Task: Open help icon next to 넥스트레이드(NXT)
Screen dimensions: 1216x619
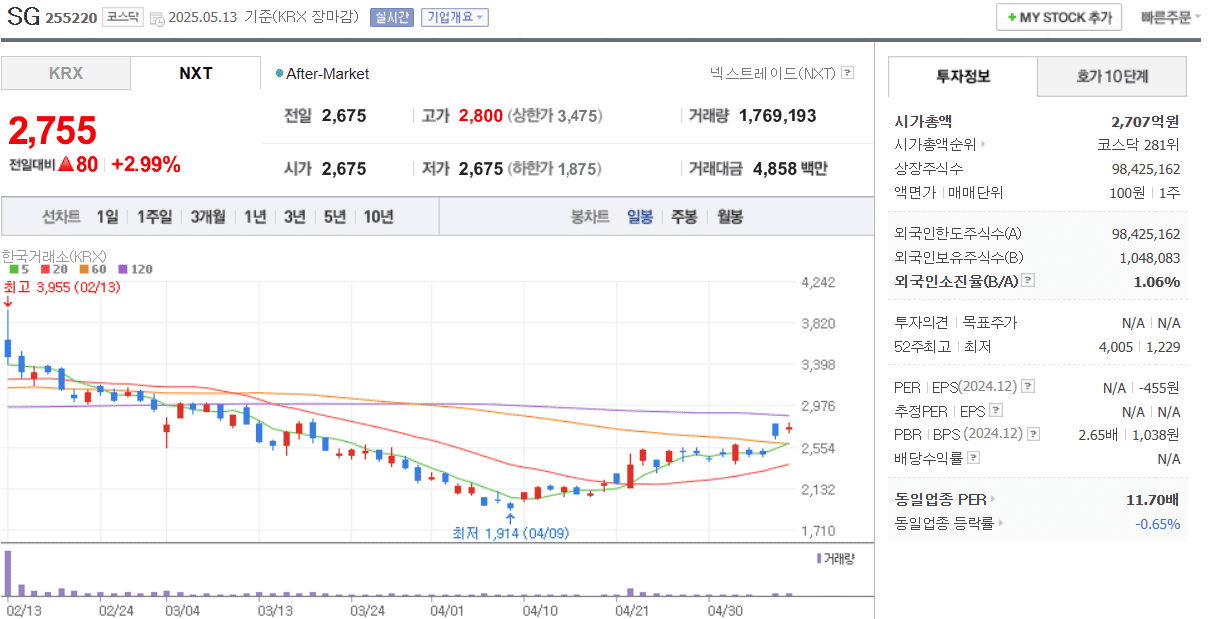Action: pos(847,73)
